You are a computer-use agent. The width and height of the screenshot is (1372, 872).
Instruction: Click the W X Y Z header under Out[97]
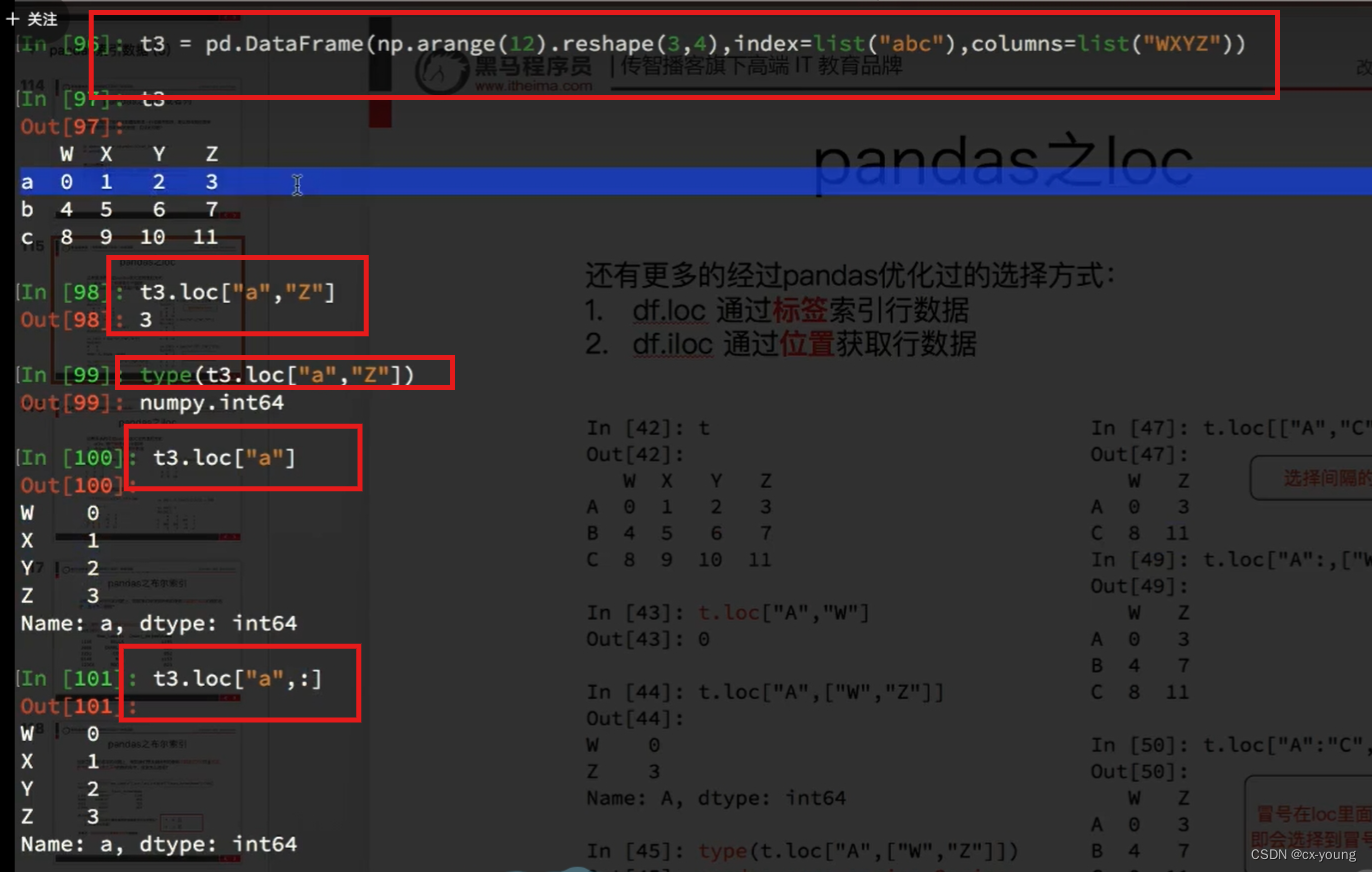(138, 154)
